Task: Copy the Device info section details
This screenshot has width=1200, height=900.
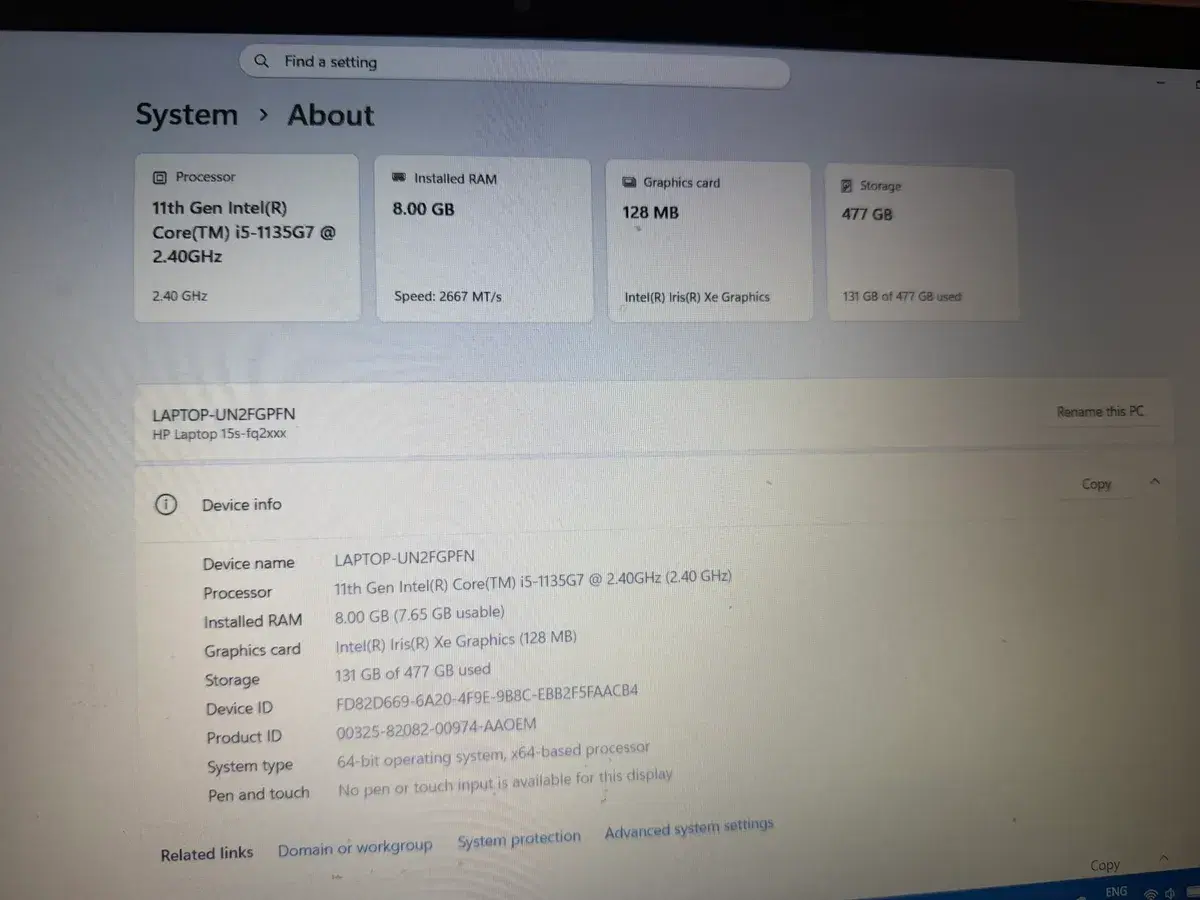Action: click(1096, 484)
